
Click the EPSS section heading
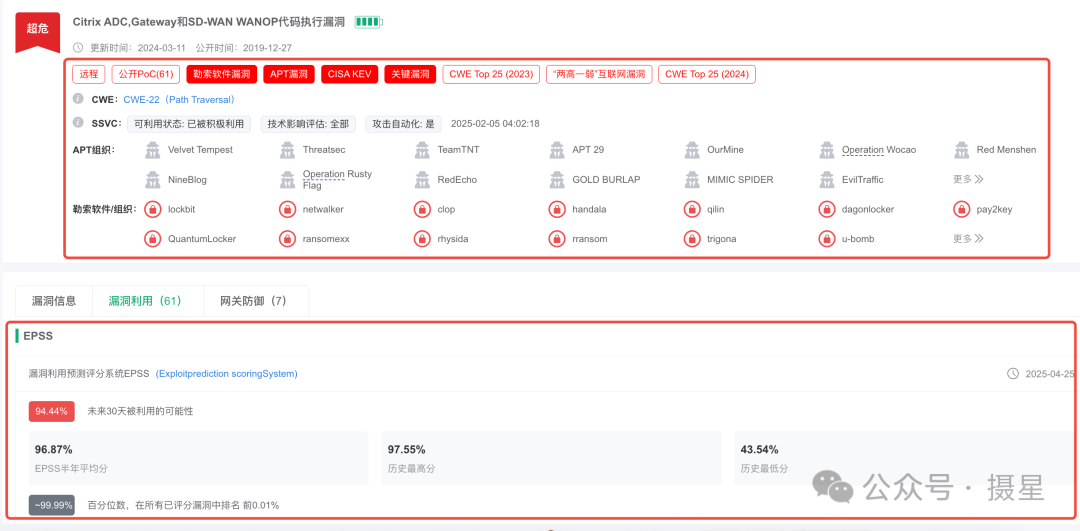coord(38,336)
